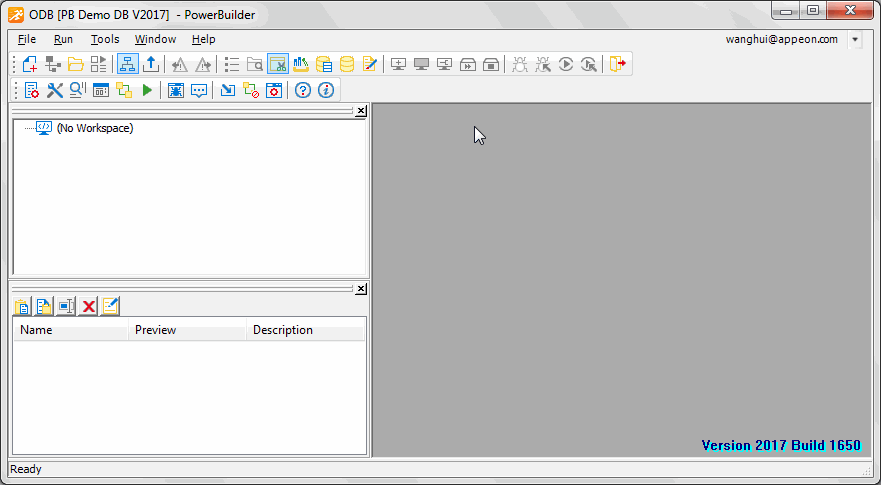Open the File menu

coord(27,40)
